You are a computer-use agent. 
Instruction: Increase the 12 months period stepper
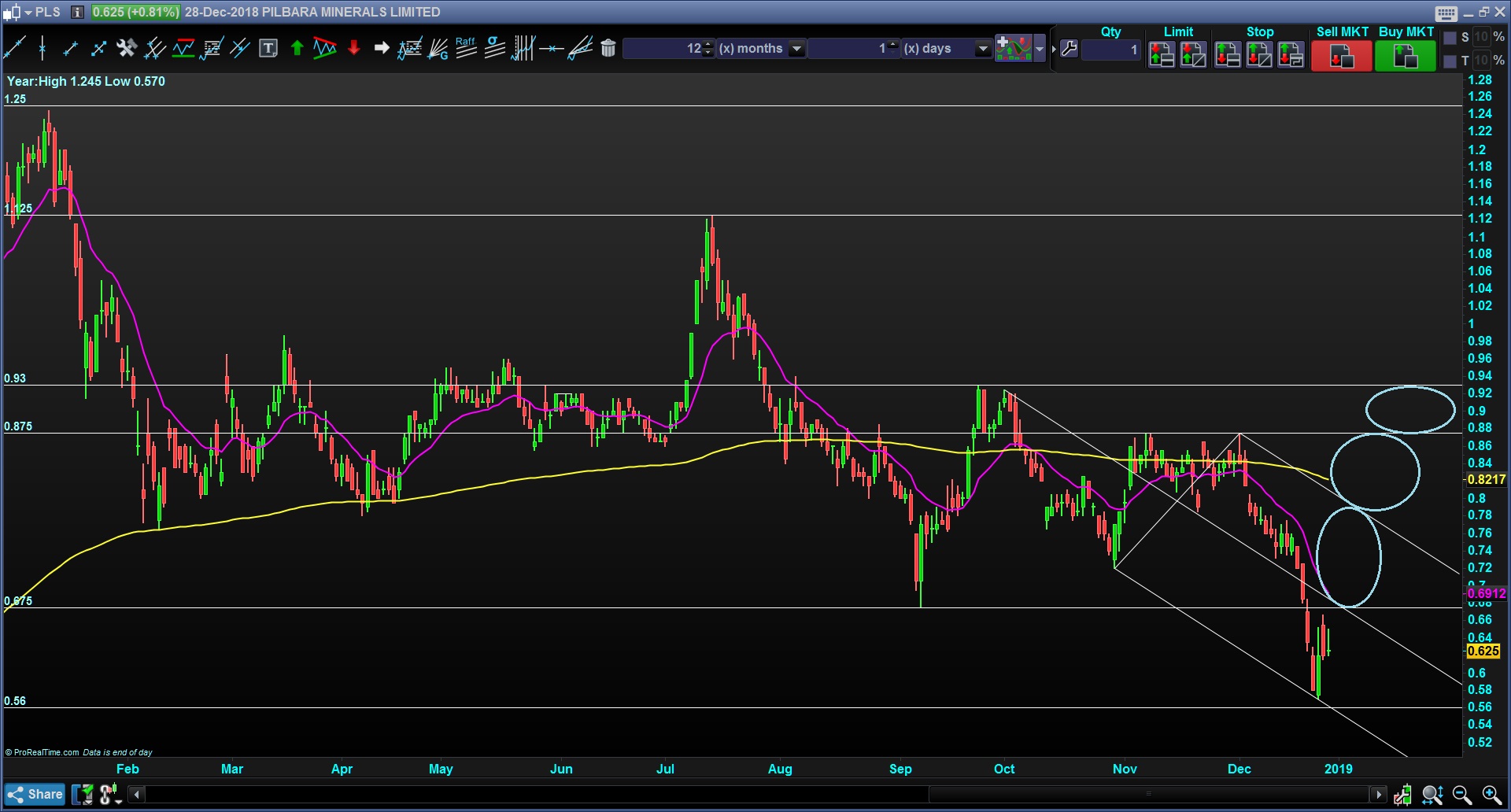(x=708, y=44)
